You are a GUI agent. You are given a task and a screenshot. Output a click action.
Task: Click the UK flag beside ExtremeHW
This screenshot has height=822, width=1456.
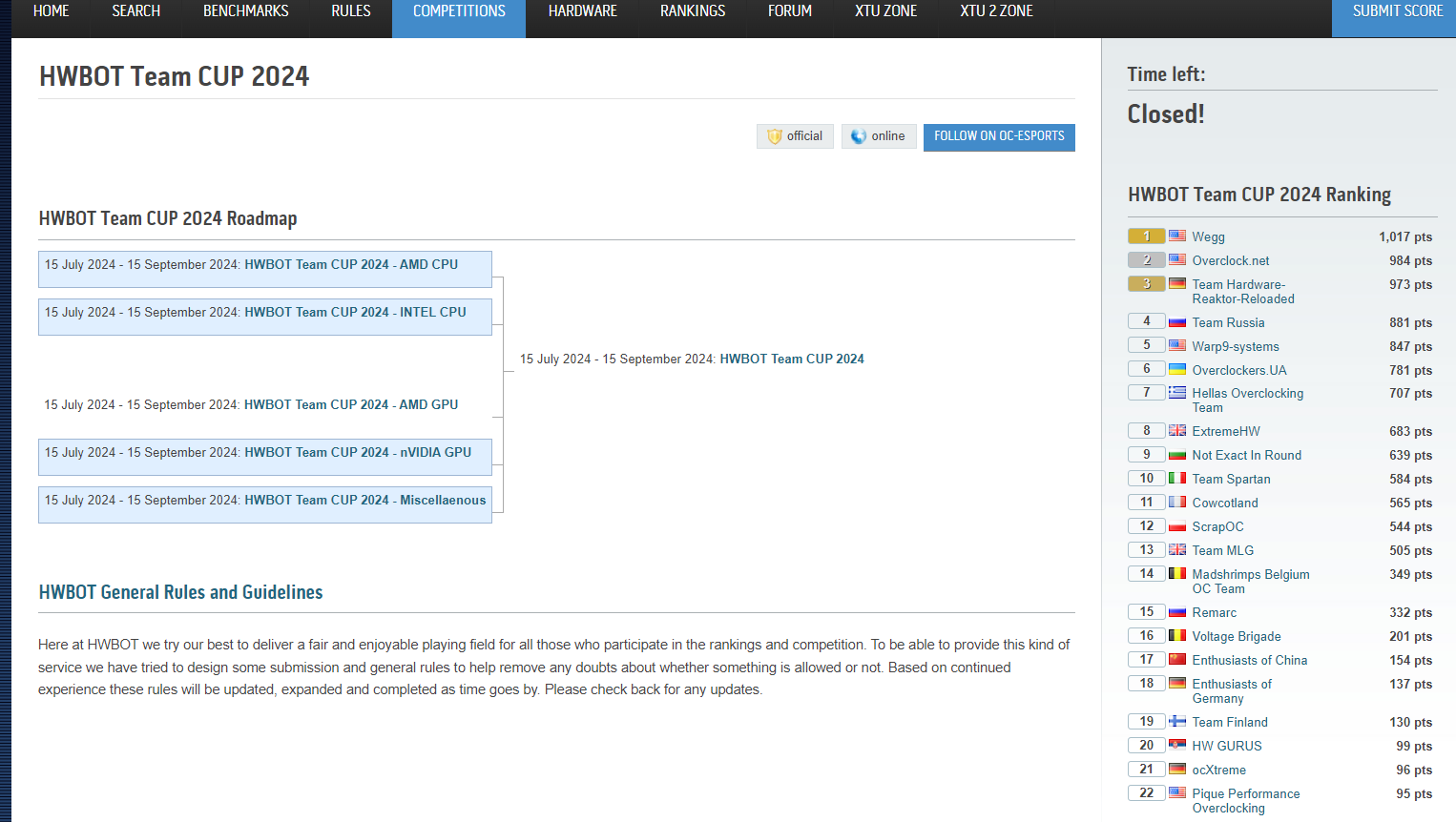tap(1177, 430)
